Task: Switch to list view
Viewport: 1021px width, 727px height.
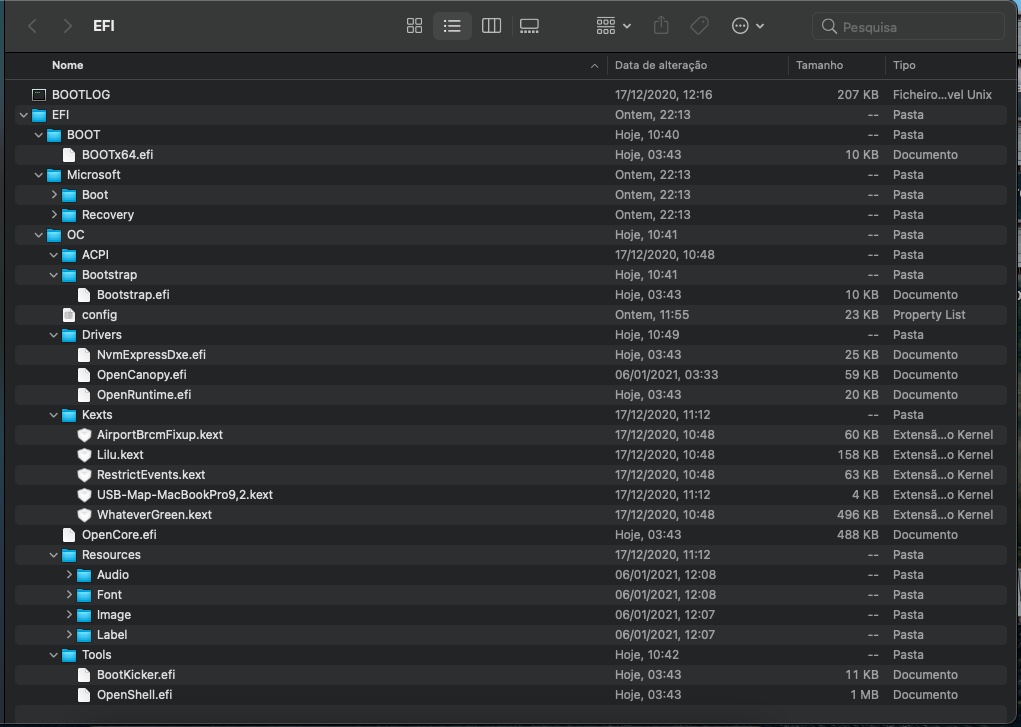Action: [x=452, y=26]
